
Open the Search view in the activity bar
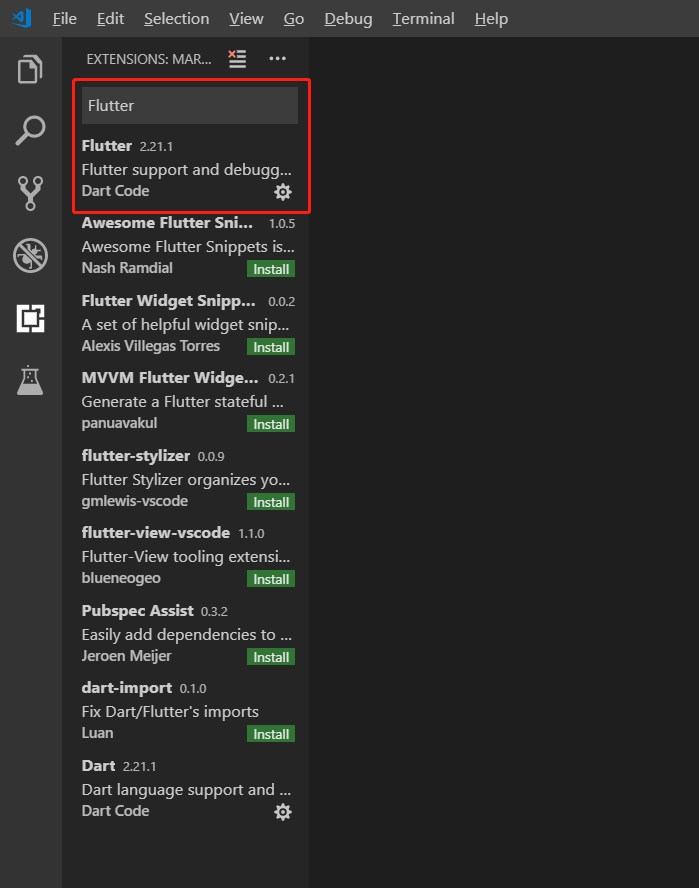tap(30, 131)
